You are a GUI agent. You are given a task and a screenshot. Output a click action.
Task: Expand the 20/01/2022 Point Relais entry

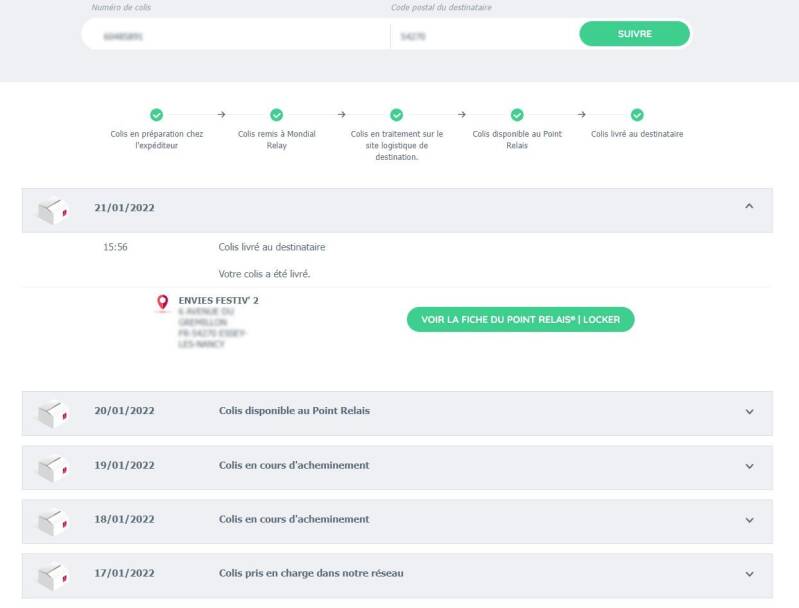tap(749, 411)
